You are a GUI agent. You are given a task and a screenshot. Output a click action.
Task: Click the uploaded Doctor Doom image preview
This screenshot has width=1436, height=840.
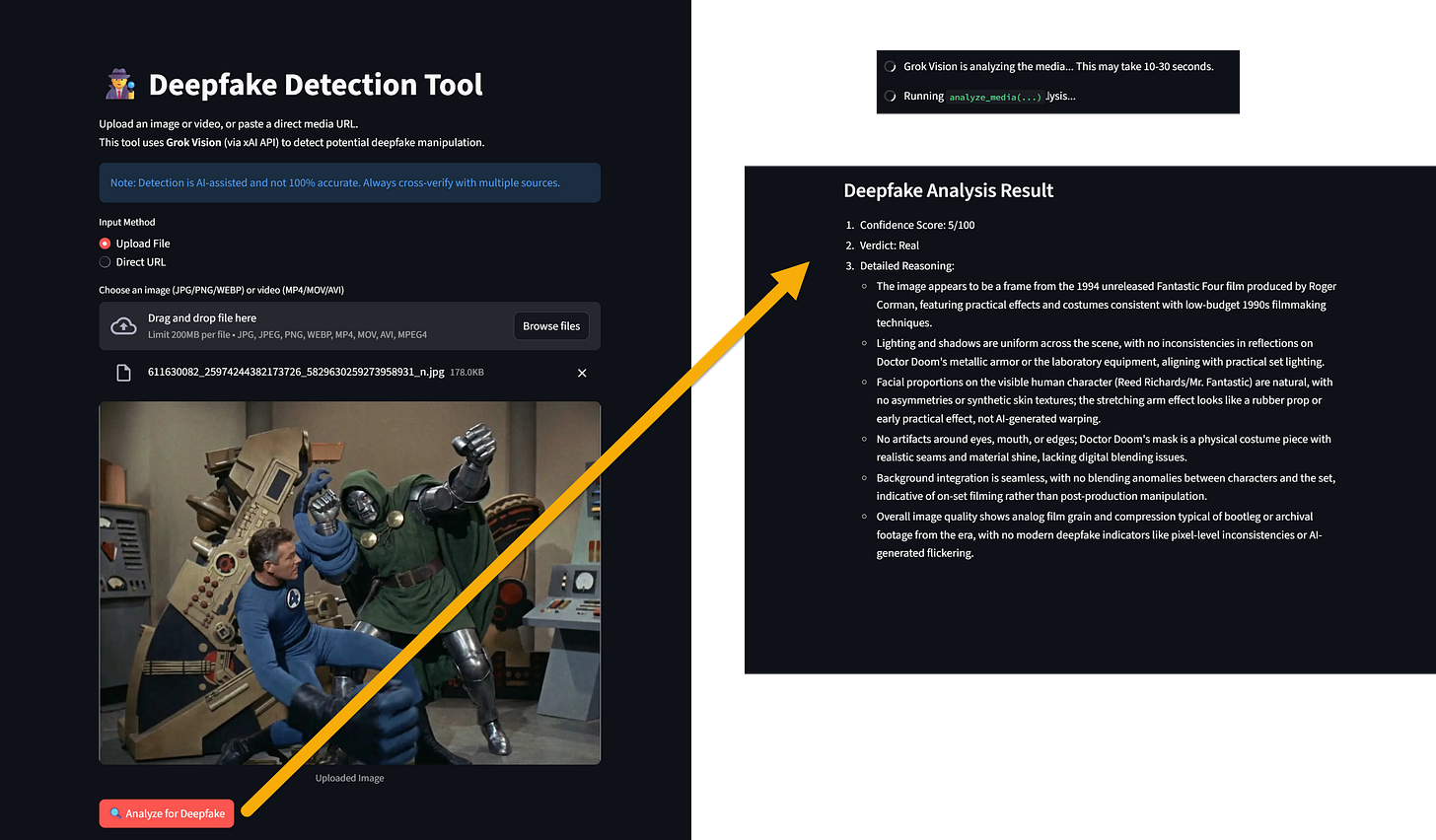[x=350, y=583]
